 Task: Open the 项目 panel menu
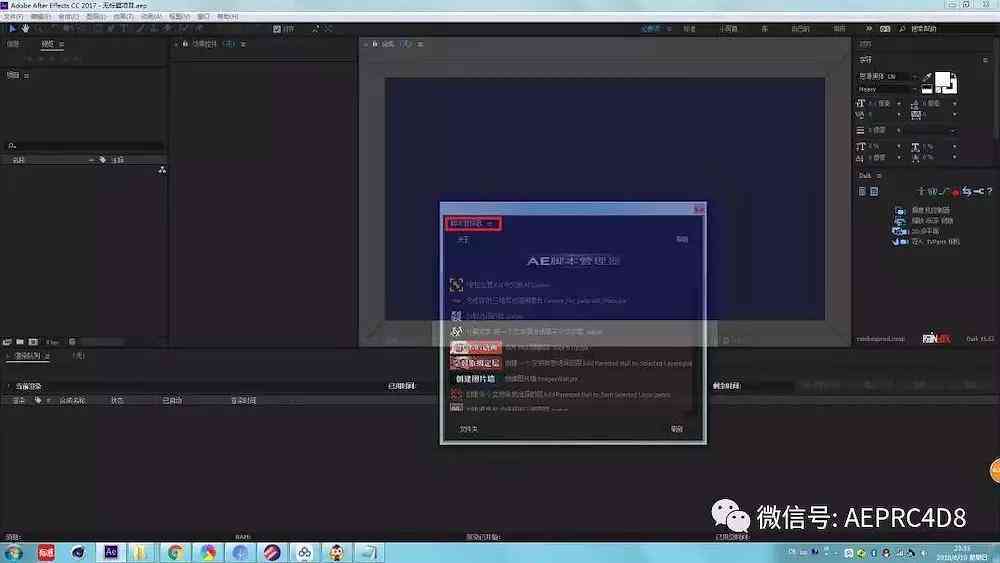click(x=26, y=75)
